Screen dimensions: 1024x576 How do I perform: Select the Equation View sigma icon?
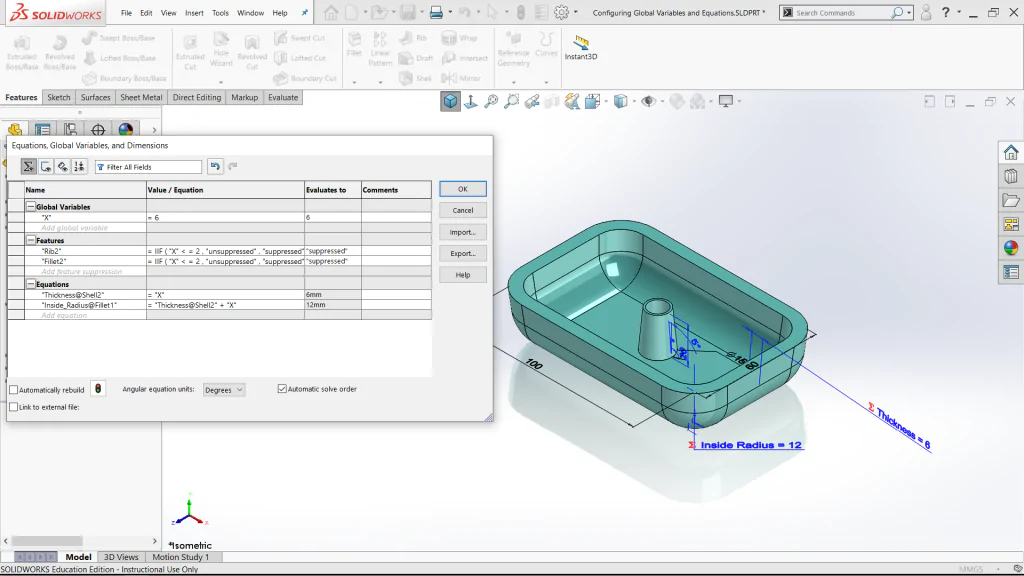click(x=28, y=167)
